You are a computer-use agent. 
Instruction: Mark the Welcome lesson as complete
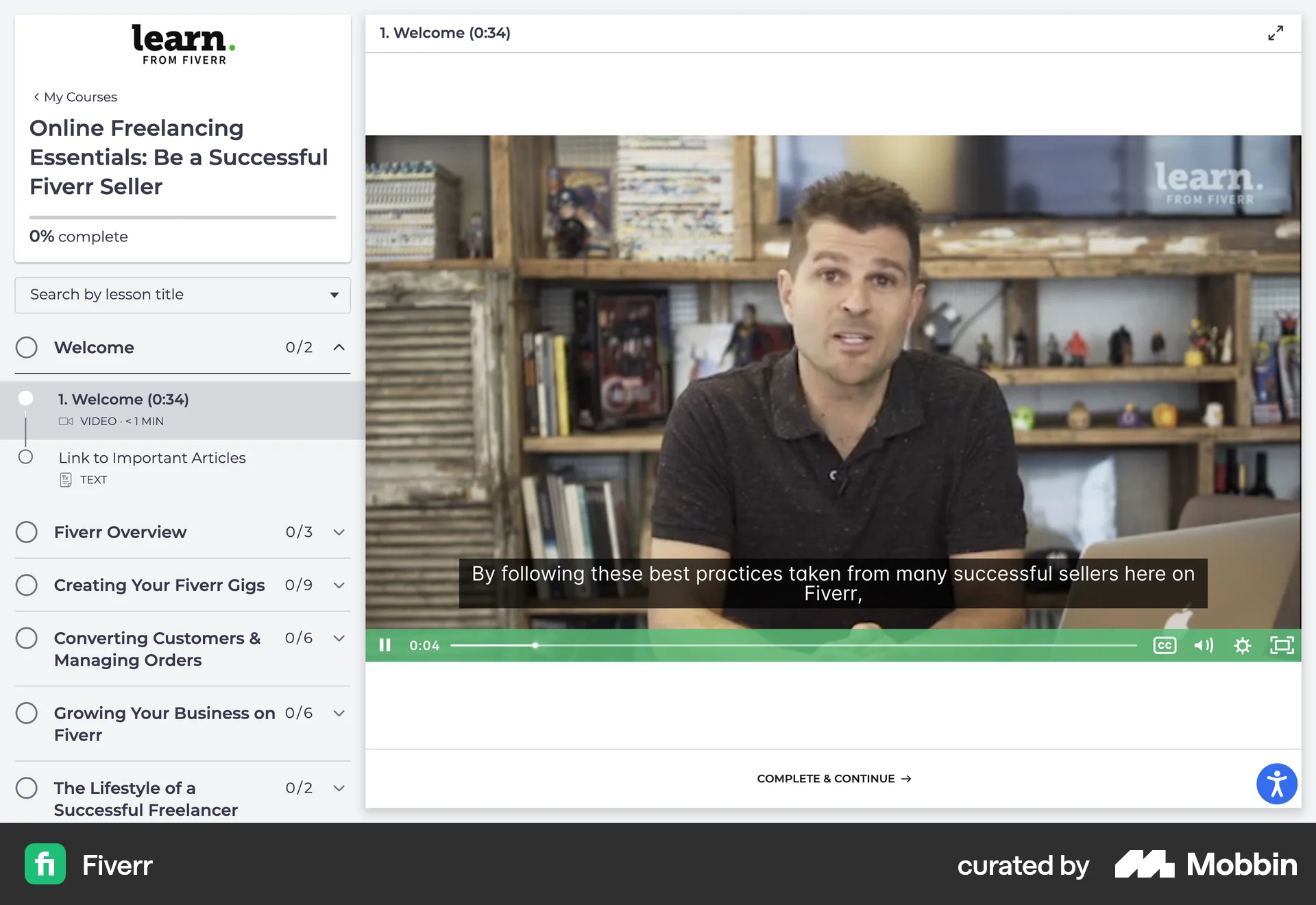26,398
